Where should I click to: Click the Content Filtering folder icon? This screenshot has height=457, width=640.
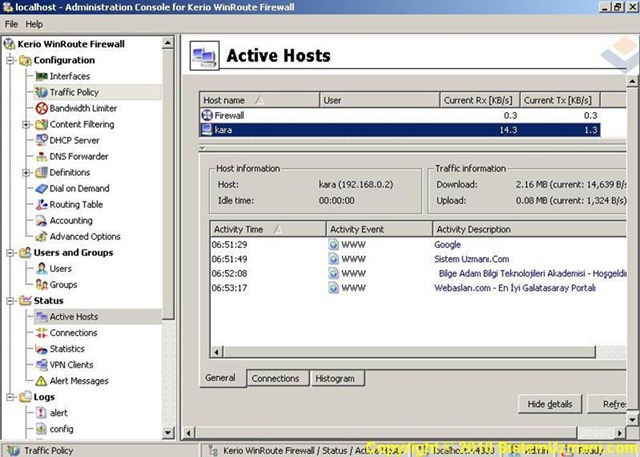point(41,124)
